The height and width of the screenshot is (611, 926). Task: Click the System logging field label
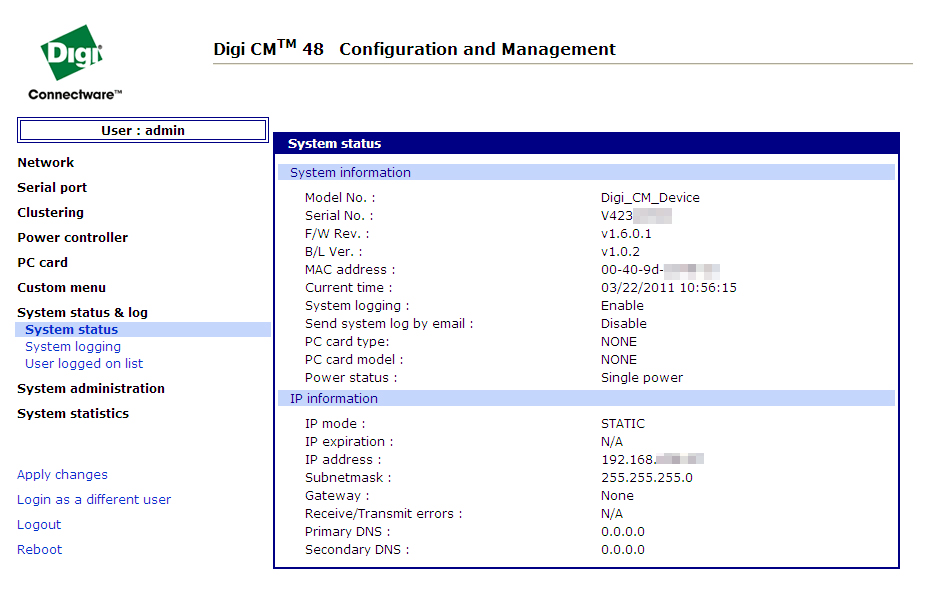coord(357,306)
